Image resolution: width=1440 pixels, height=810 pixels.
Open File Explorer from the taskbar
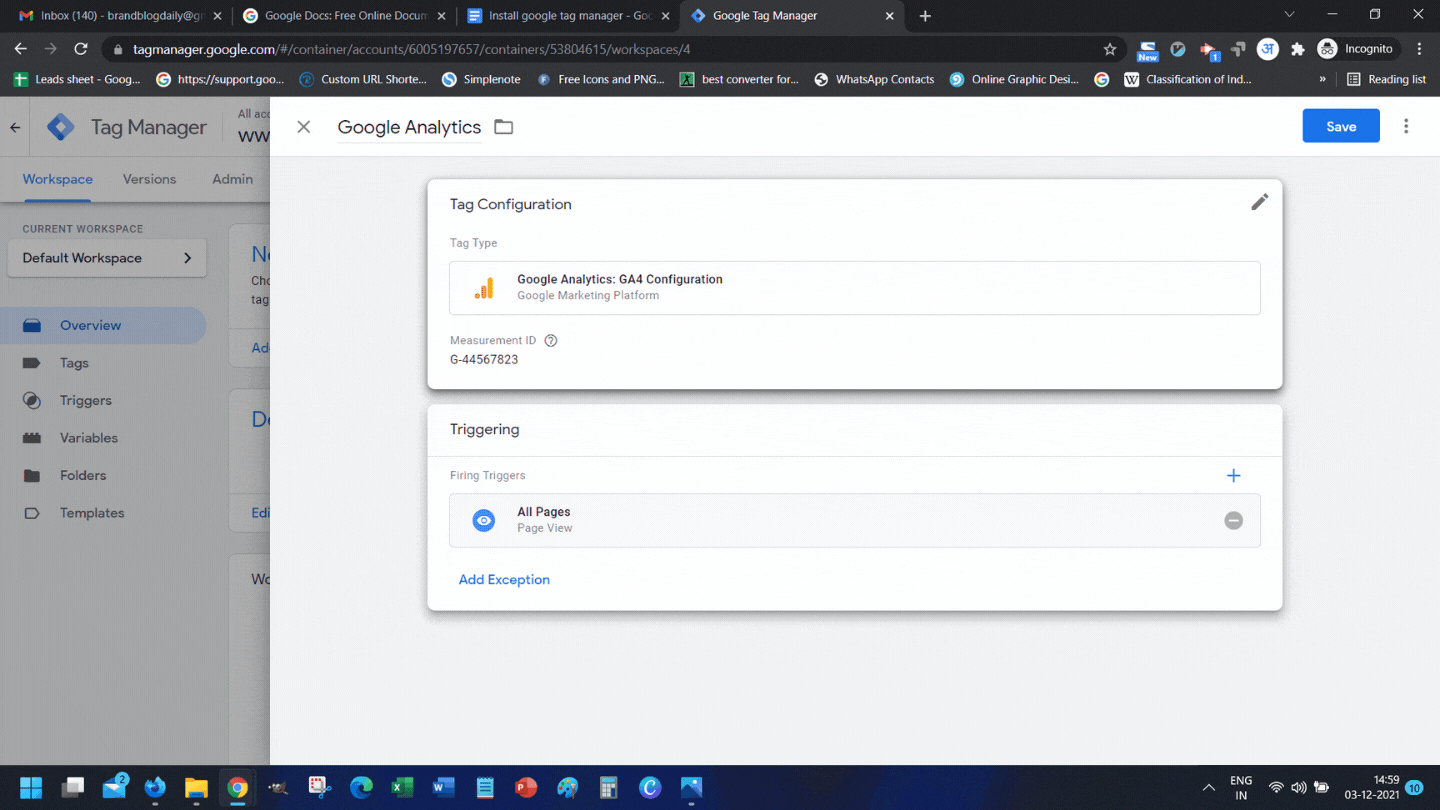click(196, 788)
